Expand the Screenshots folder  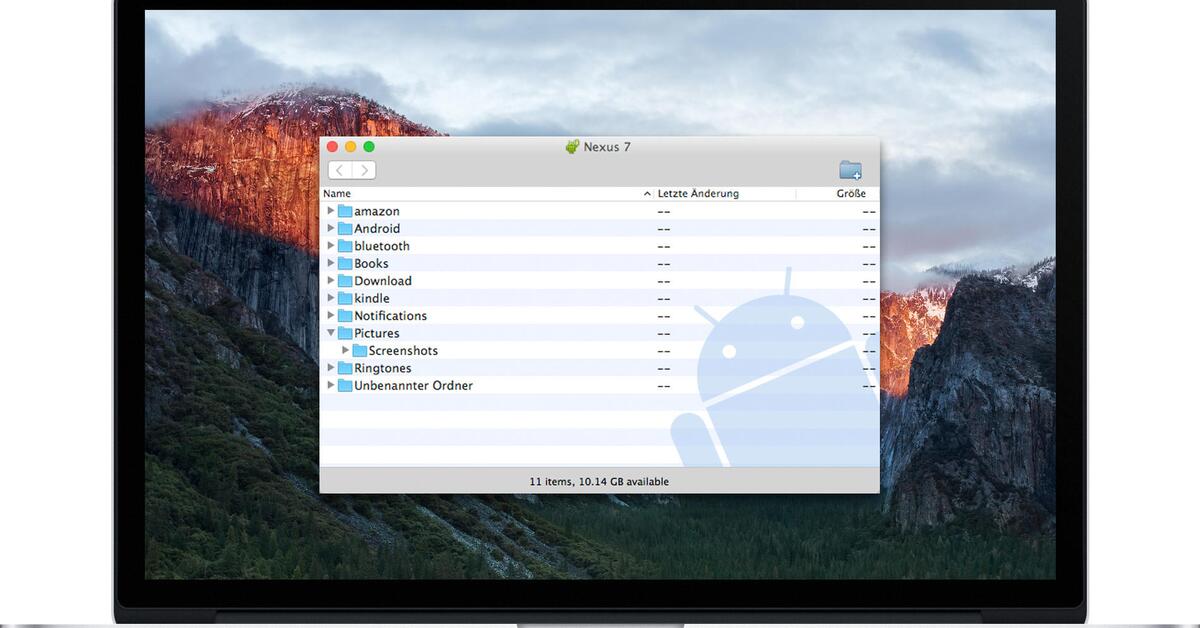(x=345, y=350)
